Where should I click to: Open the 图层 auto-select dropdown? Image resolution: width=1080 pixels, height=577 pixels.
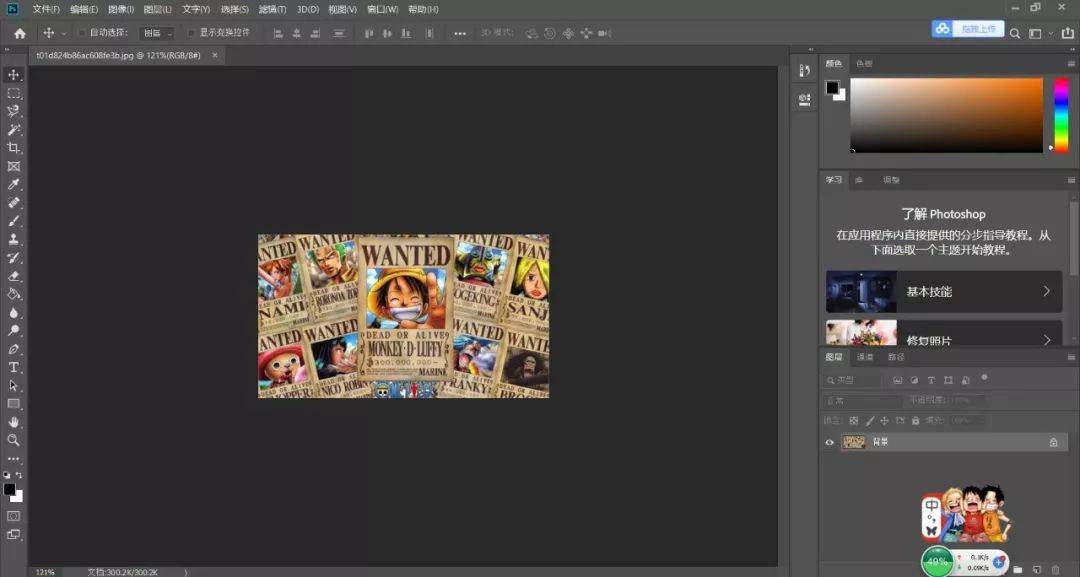158,33
